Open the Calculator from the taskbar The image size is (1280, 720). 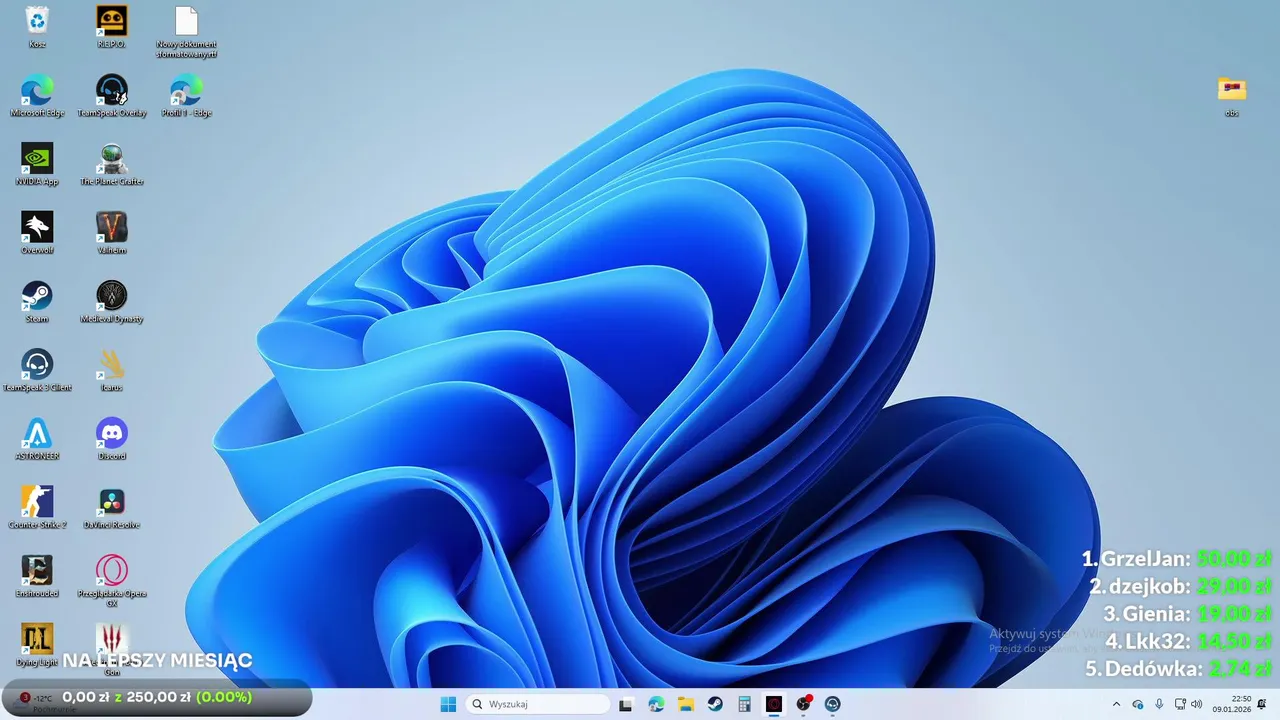(x=744, y=704)
